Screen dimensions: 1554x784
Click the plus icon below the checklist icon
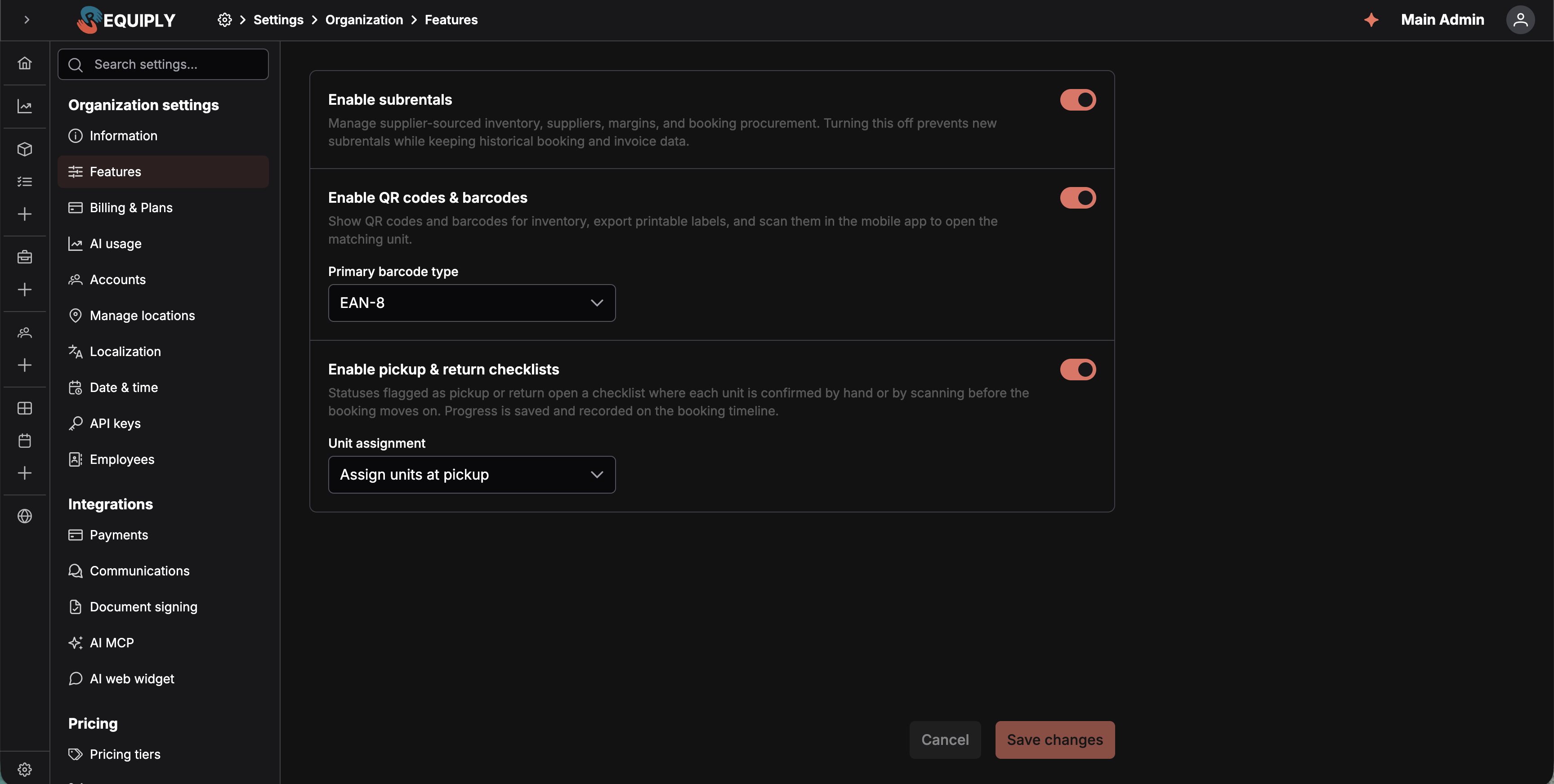25,214
